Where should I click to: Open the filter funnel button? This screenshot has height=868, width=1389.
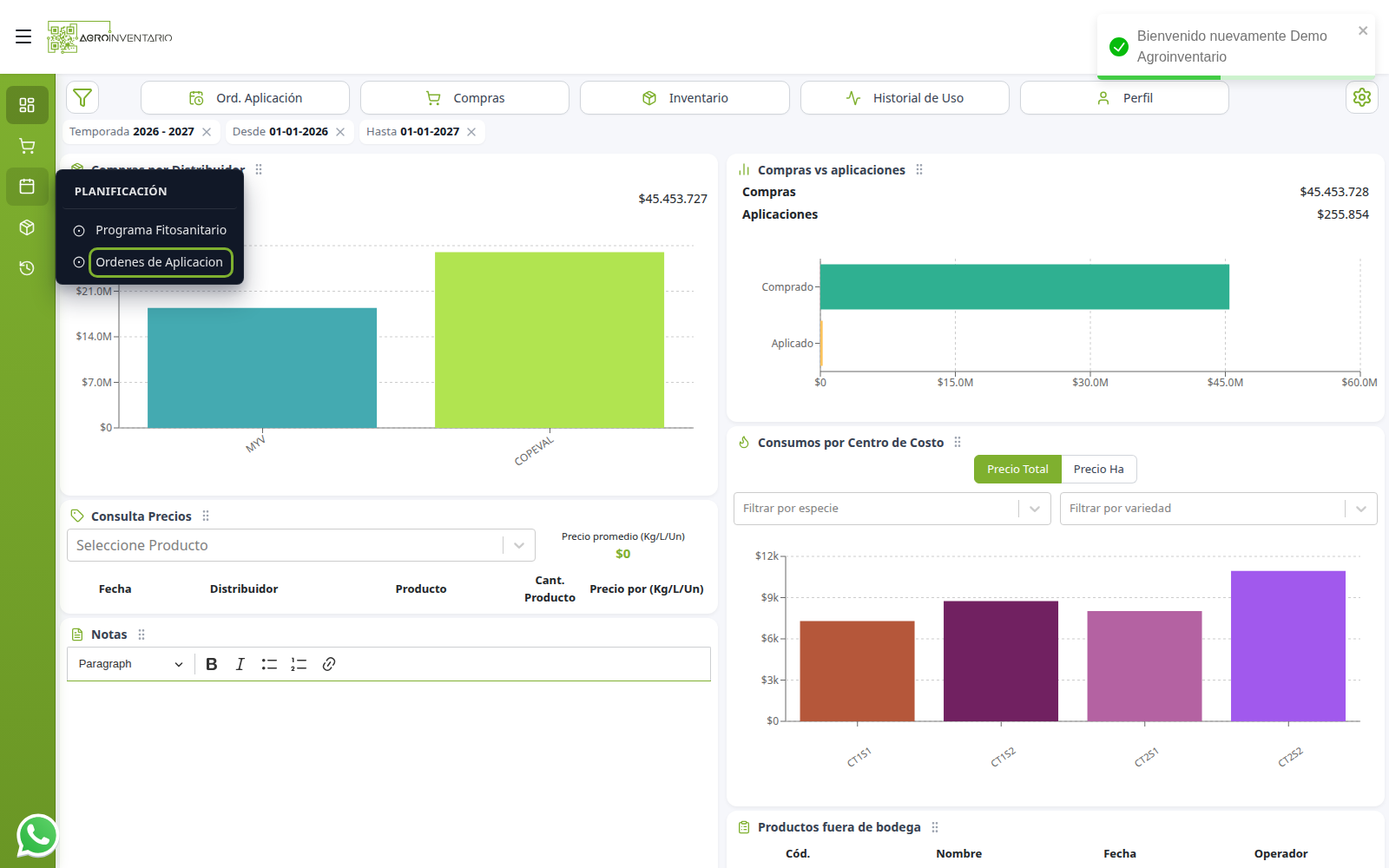[82, 97]
